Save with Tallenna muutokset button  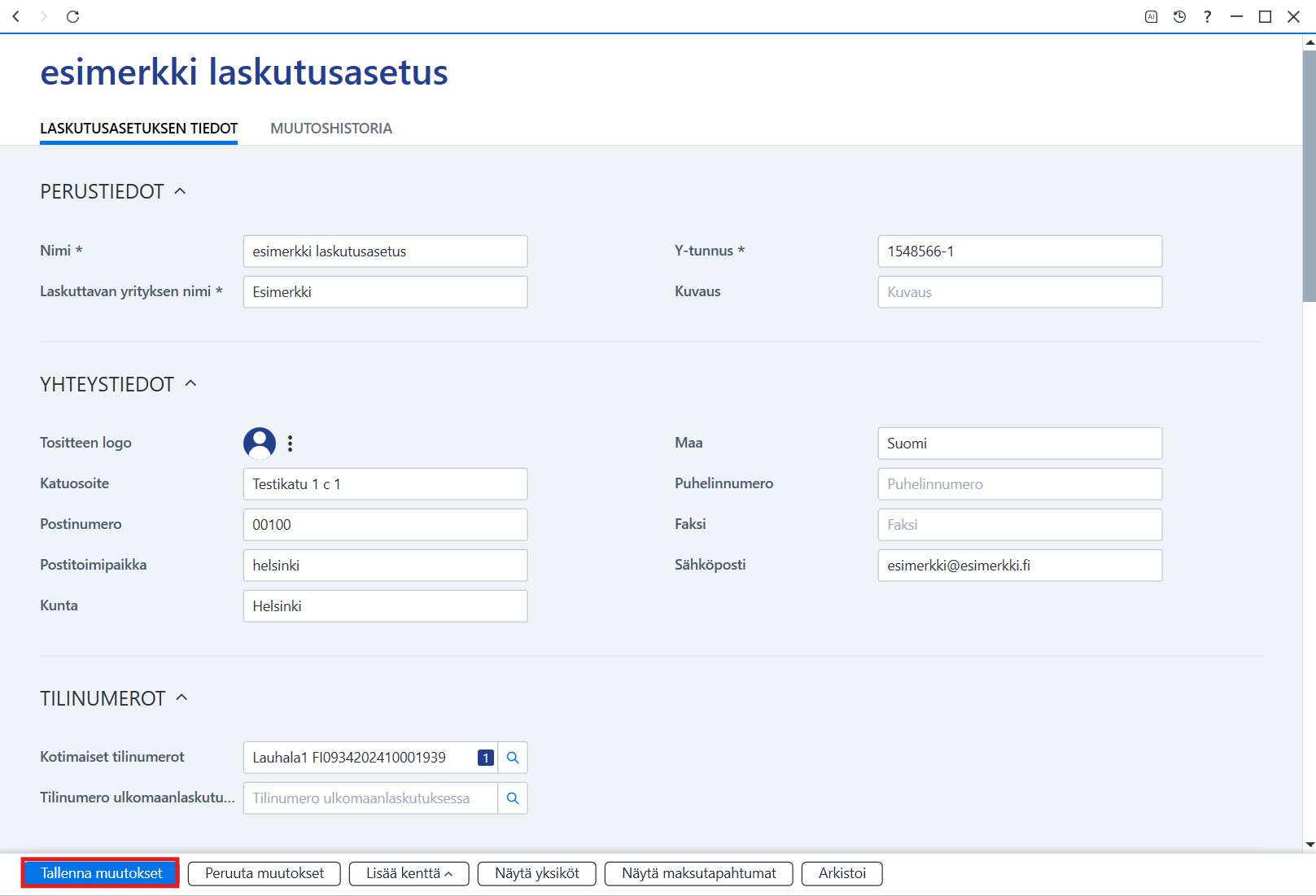[x=102, y=873]
